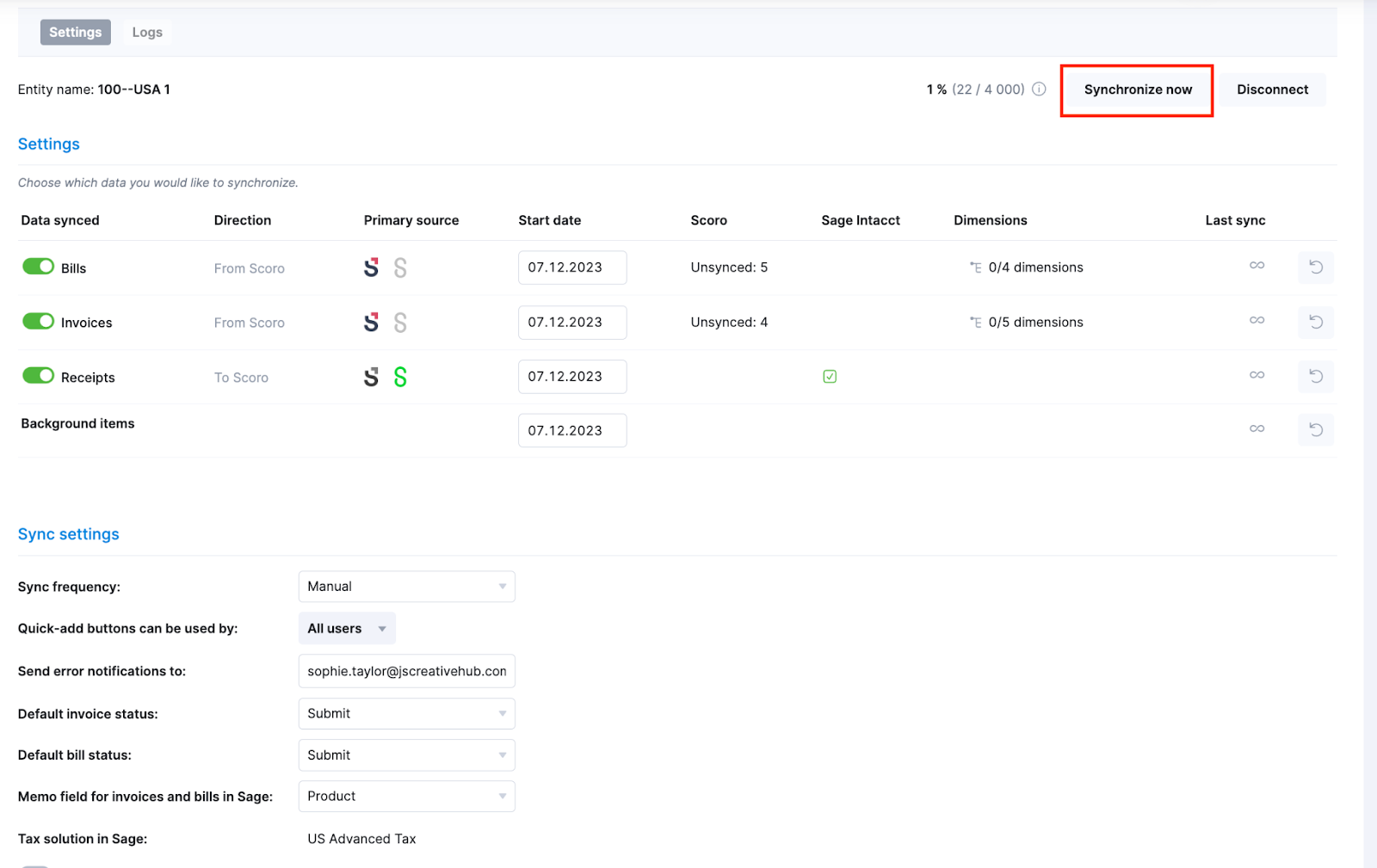Click the Synchronize now button
Screen dimensions: 1377x868
[1137, 89]
